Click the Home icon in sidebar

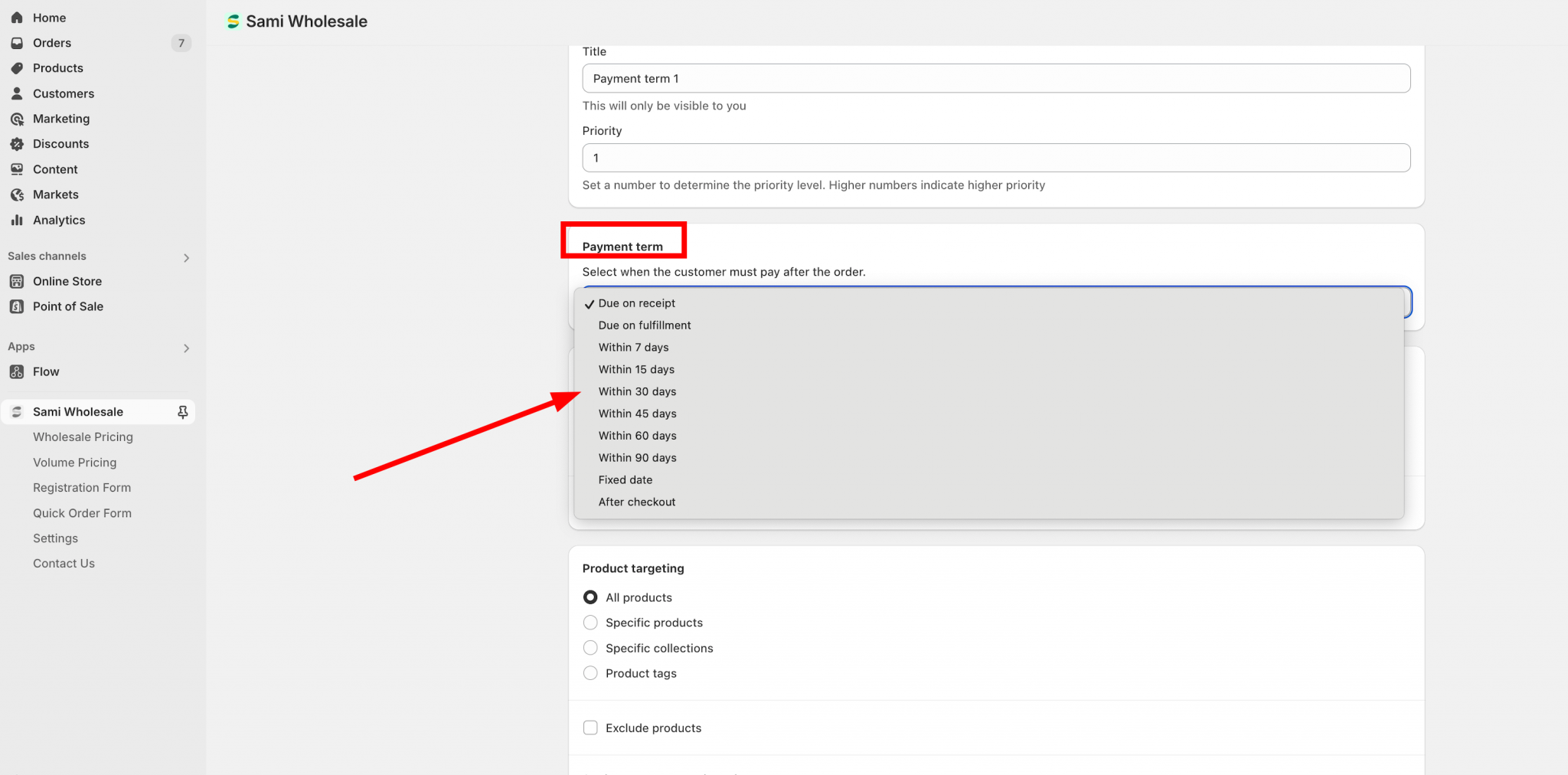coord(17,18)
